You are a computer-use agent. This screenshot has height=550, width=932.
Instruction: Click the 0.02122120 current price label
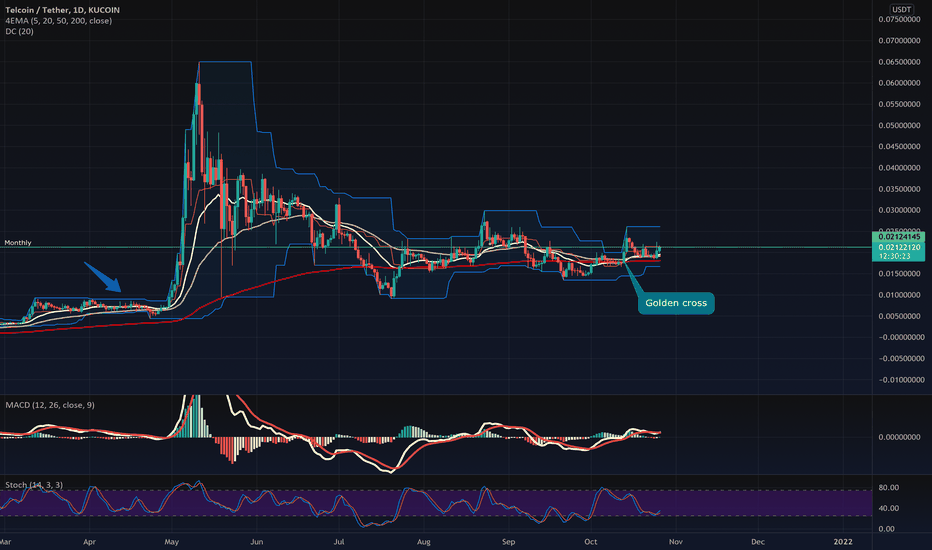pyautogui.click(x=898, y=247)
